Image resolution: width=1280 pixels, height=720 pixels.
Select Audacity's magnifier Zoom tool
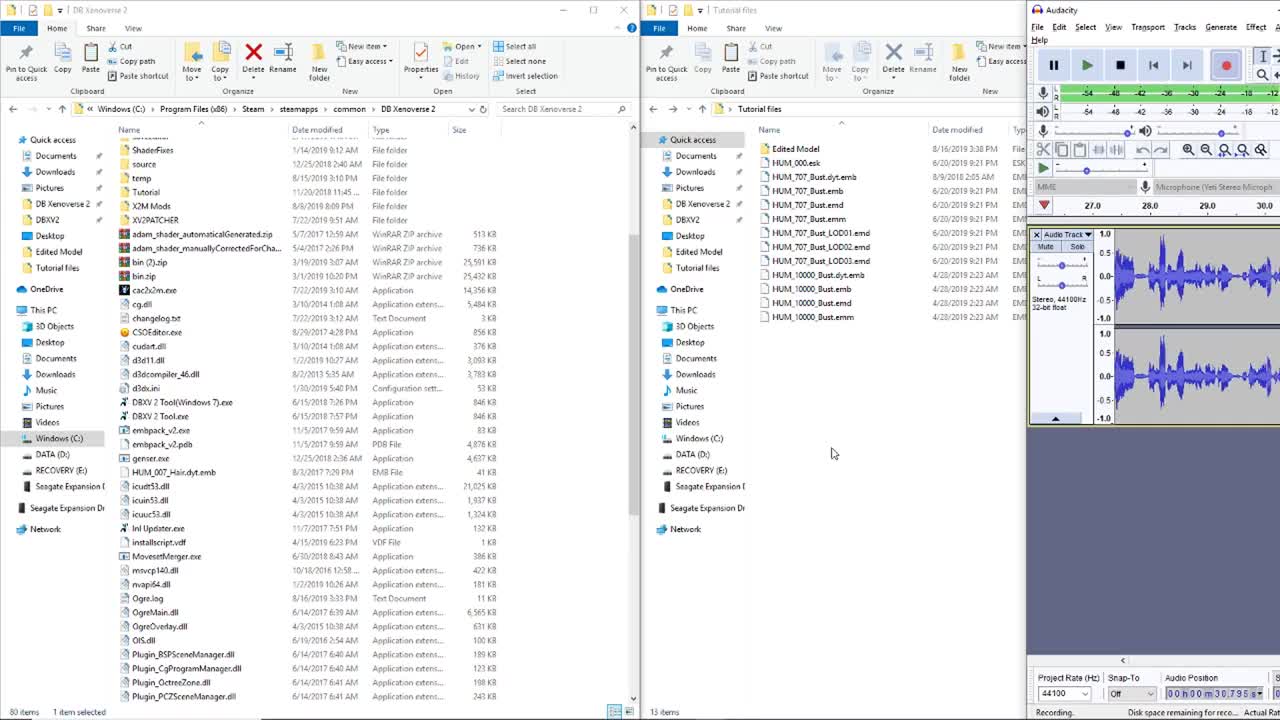tap(1263, 75)
